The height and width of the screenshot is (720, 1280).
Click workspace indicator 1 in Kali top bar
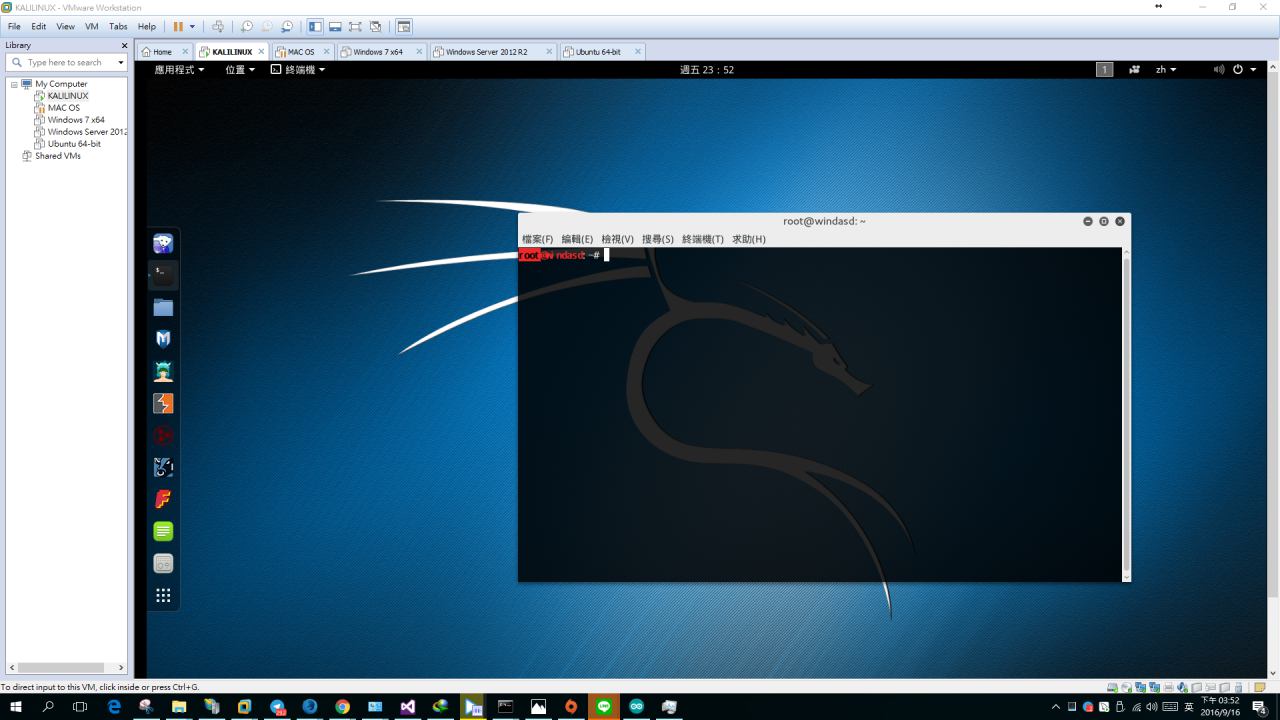(1105, 70)
